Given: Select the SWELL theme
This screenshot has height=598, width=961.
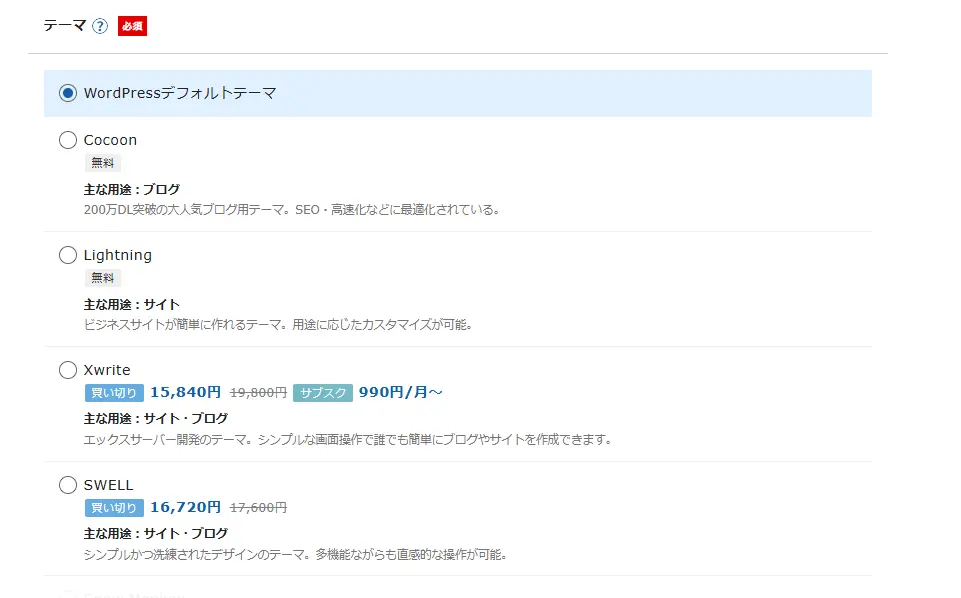Looking at the screenshot, I should point(67,484).
